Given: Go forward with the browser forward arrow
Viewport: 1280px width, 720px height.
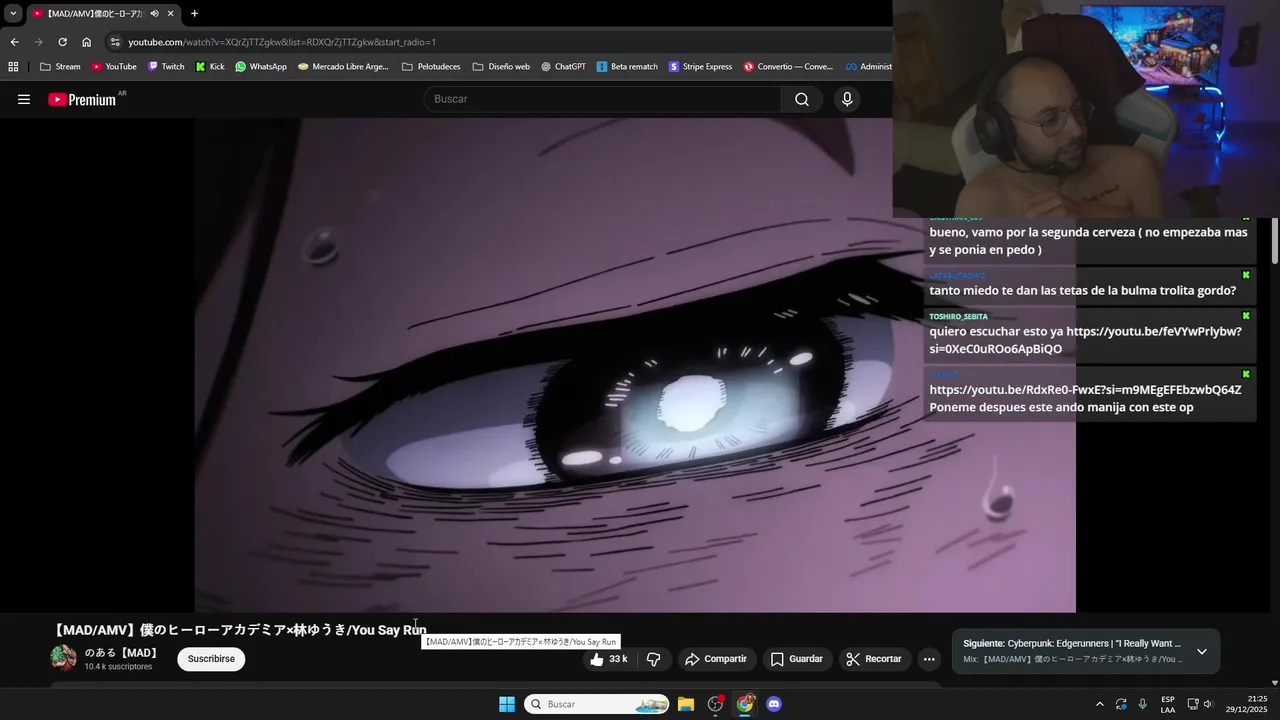Looking at the screenshot, I should 38,42.
